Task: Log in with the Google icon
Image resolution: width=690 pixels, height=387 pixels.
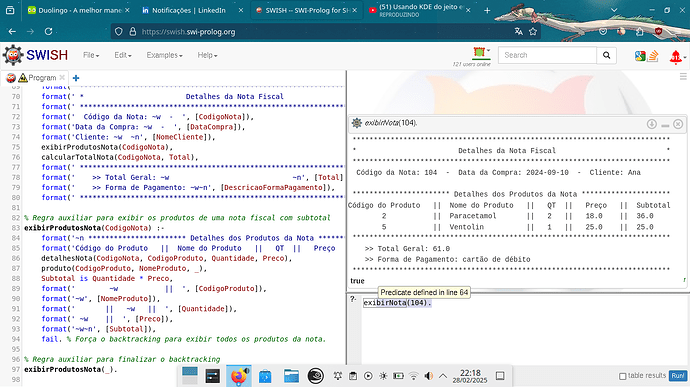Action: pos(640,56)
